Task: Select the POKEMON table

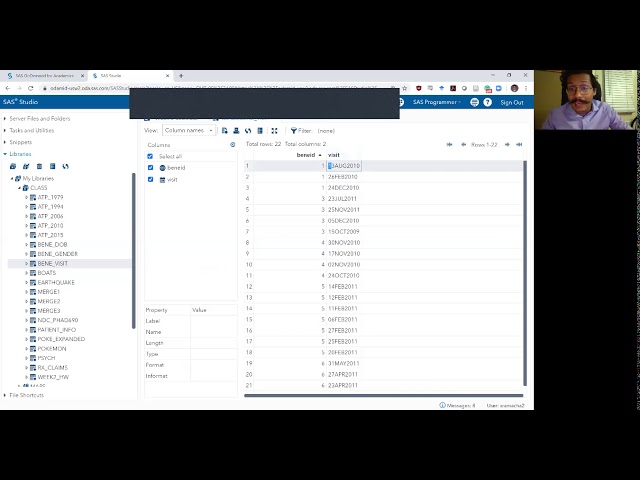Action: pos(52,349)
